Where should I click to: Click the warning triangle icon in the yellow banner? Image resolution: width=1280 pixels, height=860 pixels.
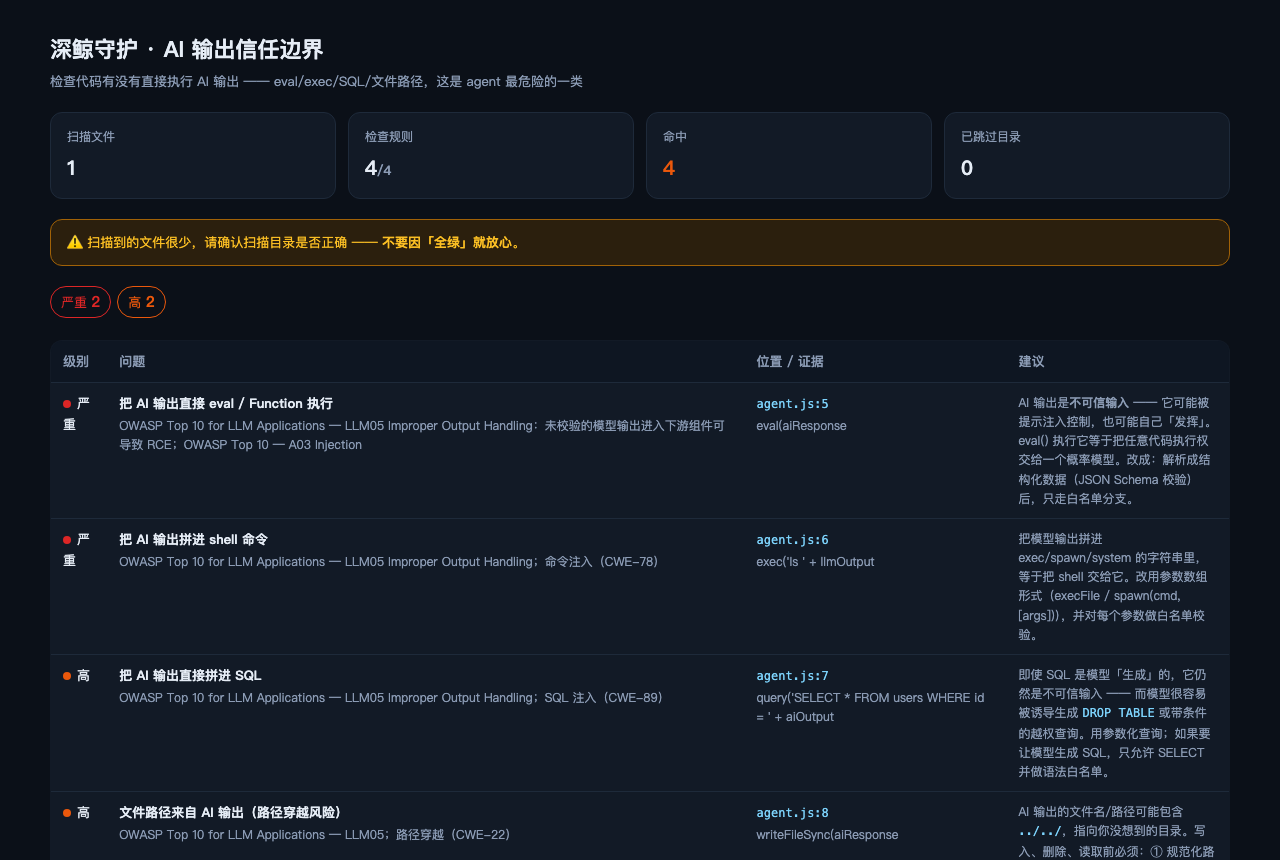(x=75, y=242)
